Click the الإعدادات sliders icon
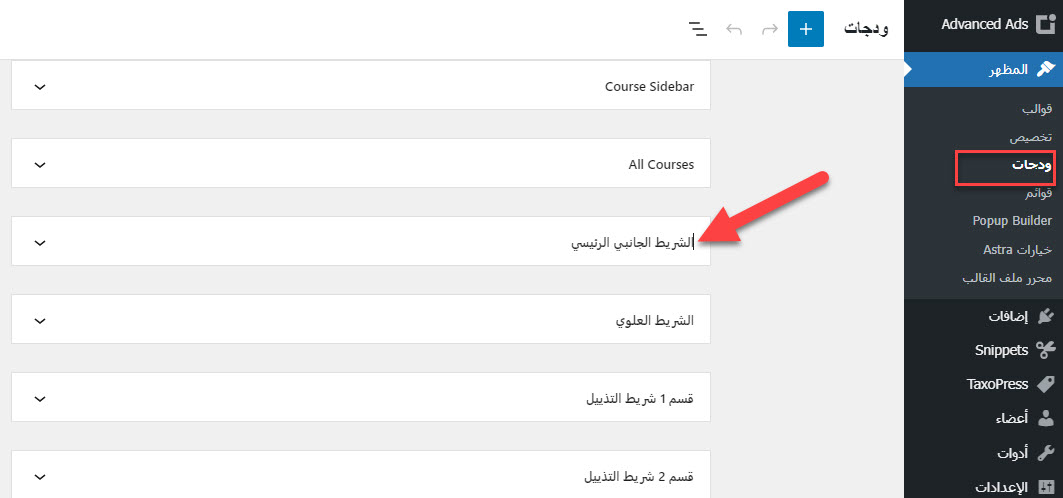 coord(1046,486)
